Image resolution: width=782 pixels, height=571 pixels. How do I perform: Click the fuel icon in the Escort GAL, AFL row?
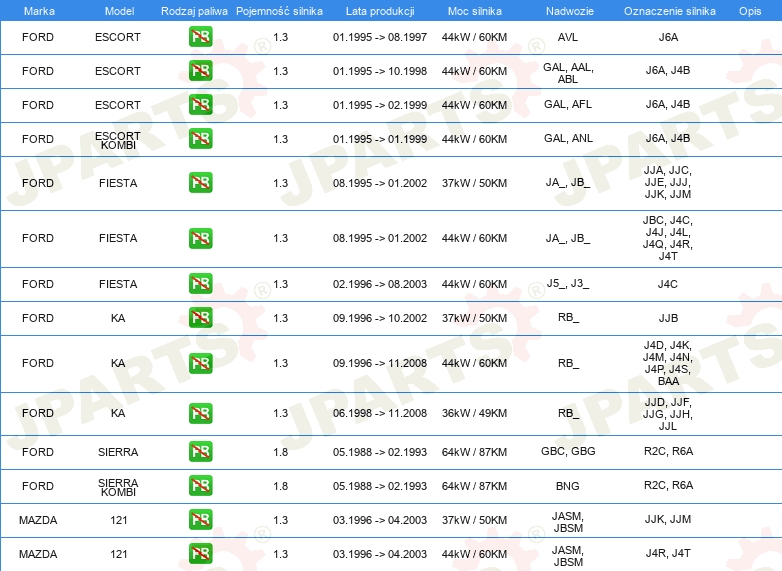(200, 105)
